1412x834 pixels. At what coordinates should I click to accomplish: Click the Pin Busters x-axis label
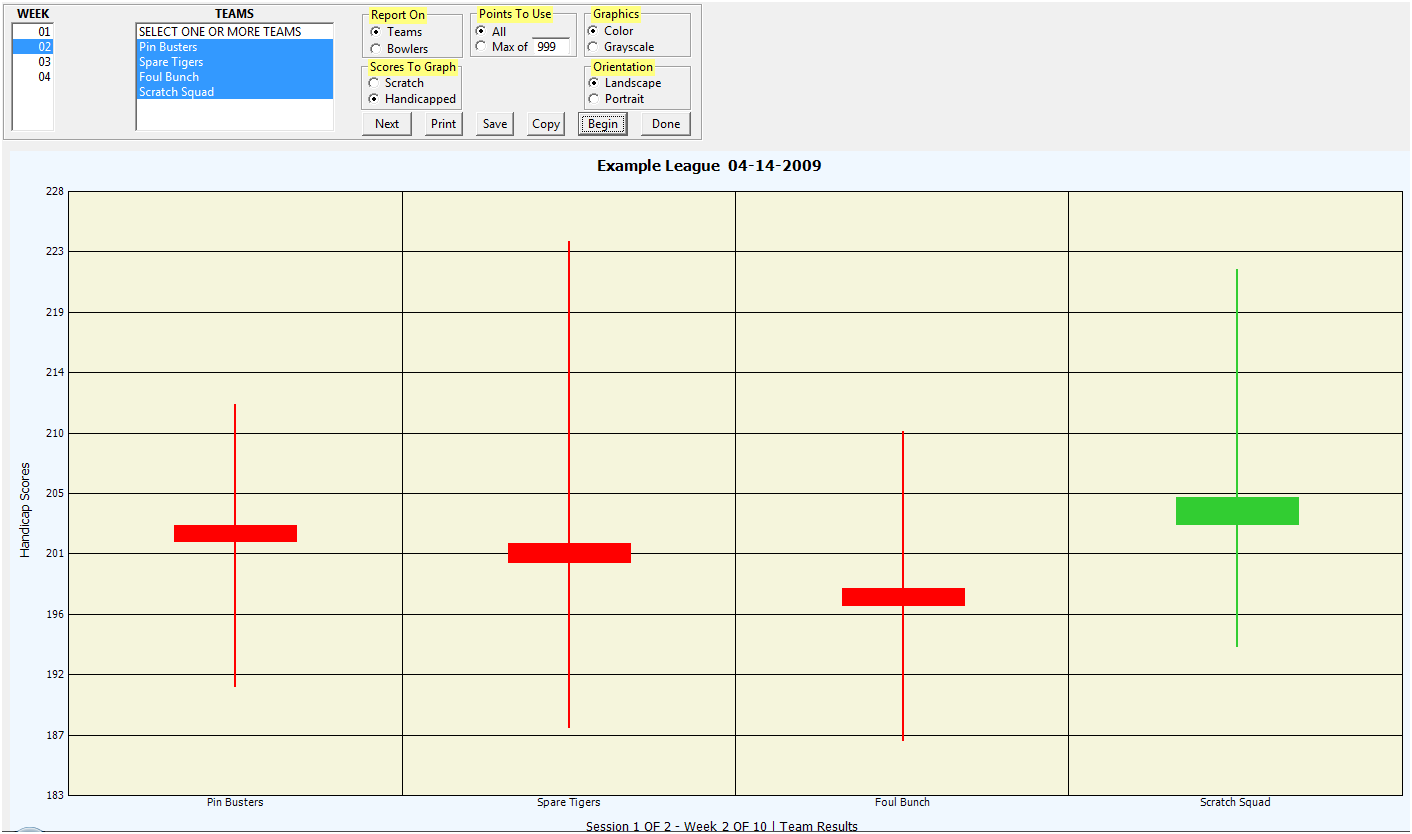(235, 802)
